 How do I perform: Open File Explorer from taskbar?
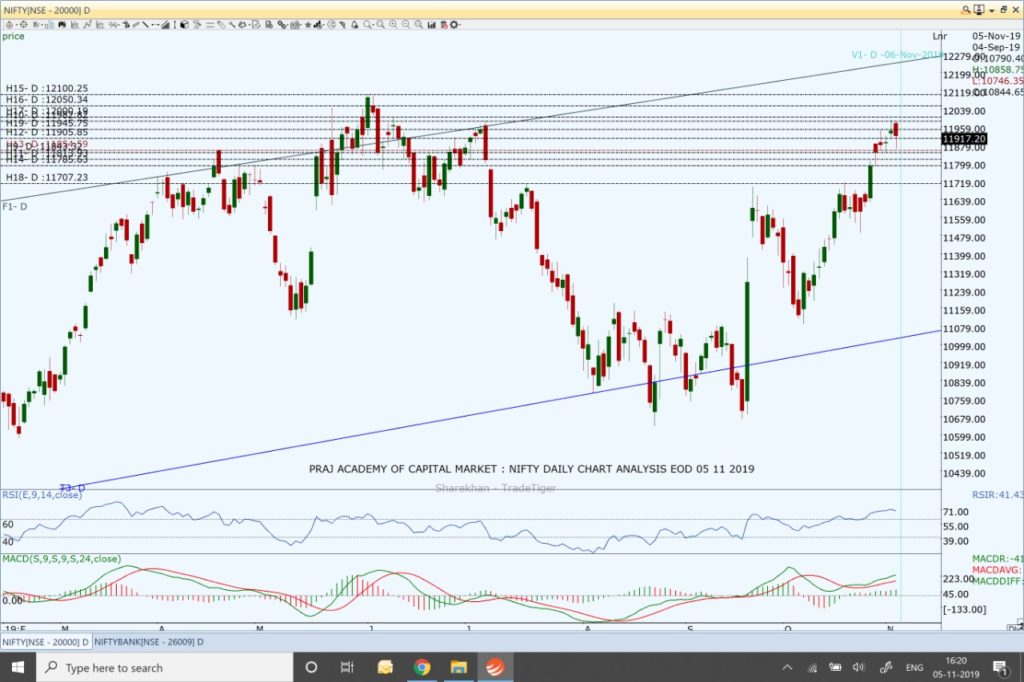[x=458, y=667]
